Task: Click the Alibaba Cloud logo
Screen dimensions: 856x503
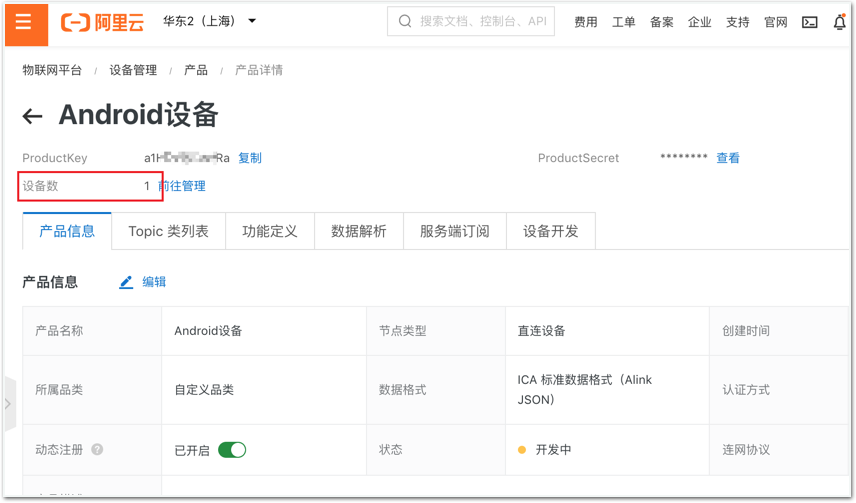Action: 103,22
